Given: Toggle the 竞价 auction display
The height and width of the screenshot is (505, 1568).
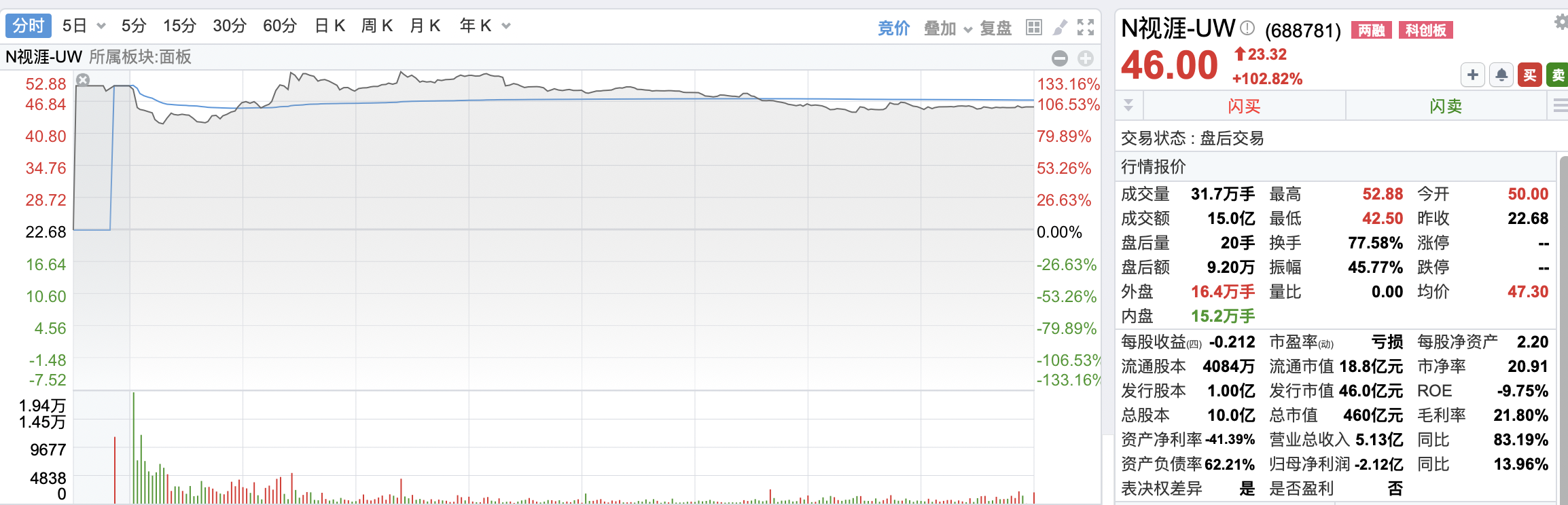Looking at the screenshot, I should tap(893, 28).
